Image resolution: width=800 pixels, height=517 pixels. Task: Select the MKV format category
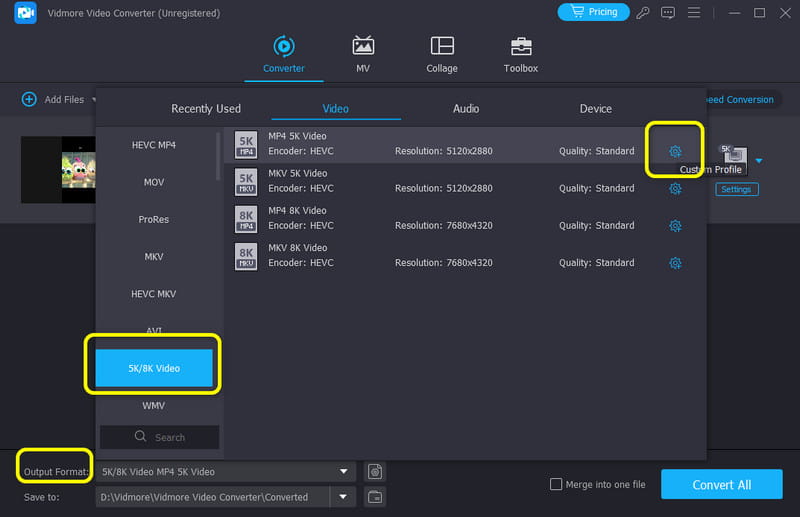point(154,257)
